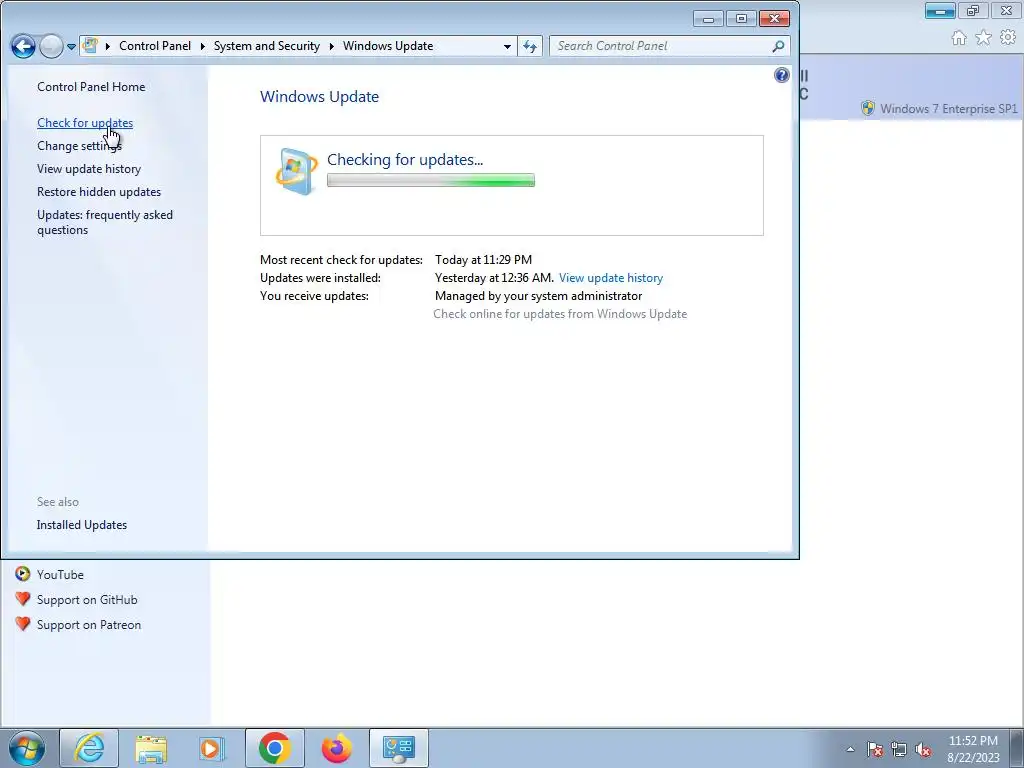Screen dimensions: 1024x768
Task: Open Support on GitHub link
Action: [x=87, y=600]
